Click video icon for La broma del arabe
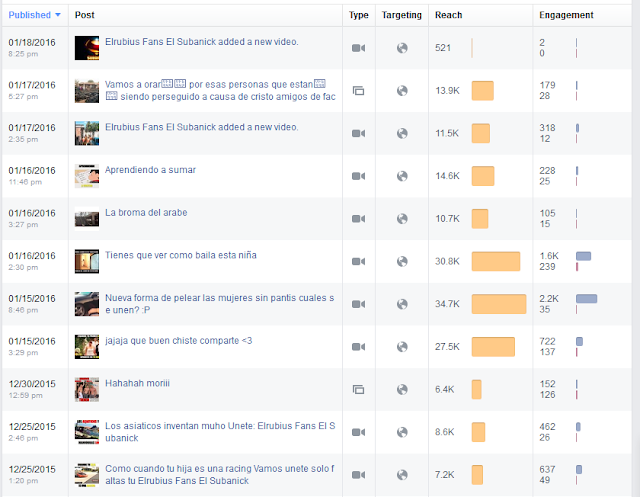This screenshot has height=497, width=640. click(x=358, y=219)
